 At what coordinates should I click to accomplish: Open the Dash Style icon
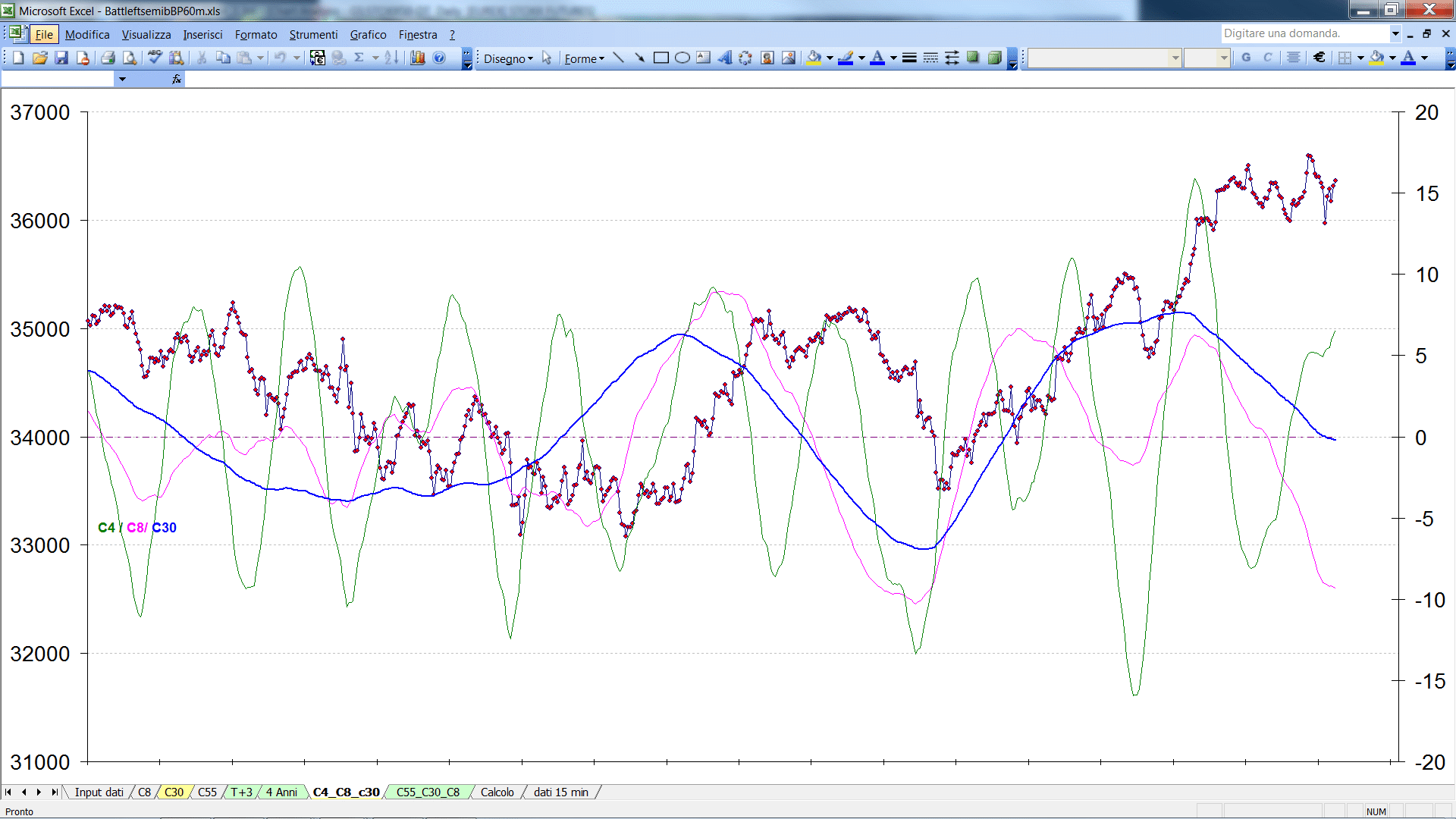point(930,58)
